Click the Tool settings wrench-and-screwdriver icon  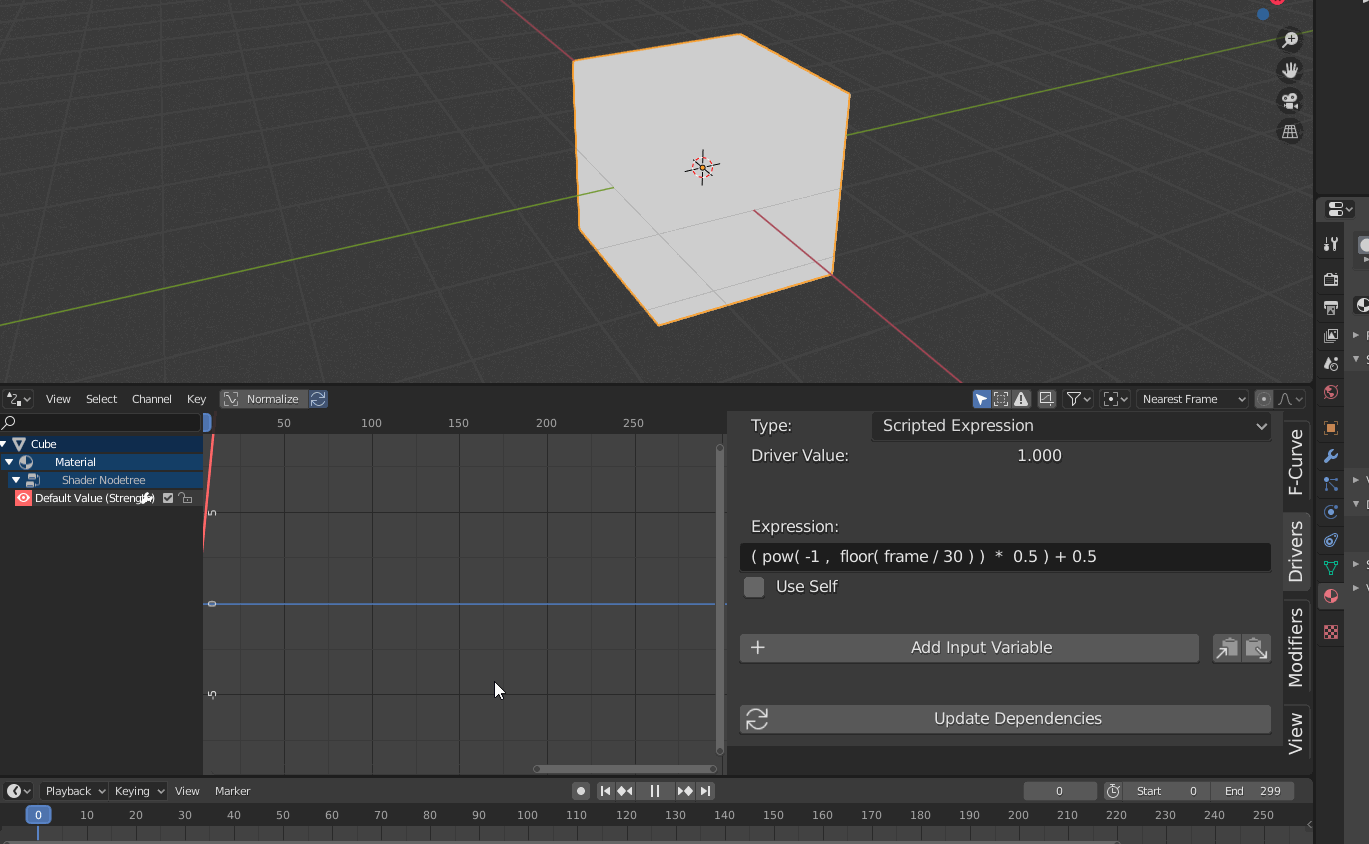[1330, 244]
